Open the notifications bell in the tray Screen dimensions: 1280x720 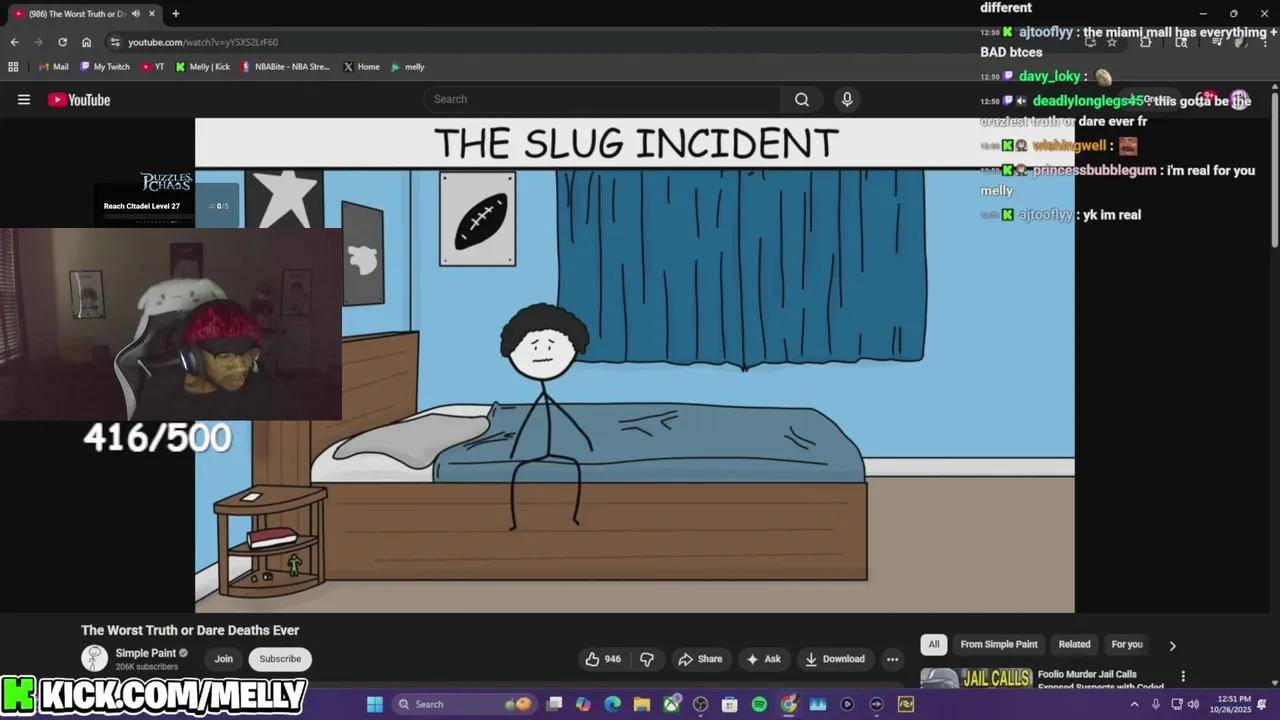1262,704
